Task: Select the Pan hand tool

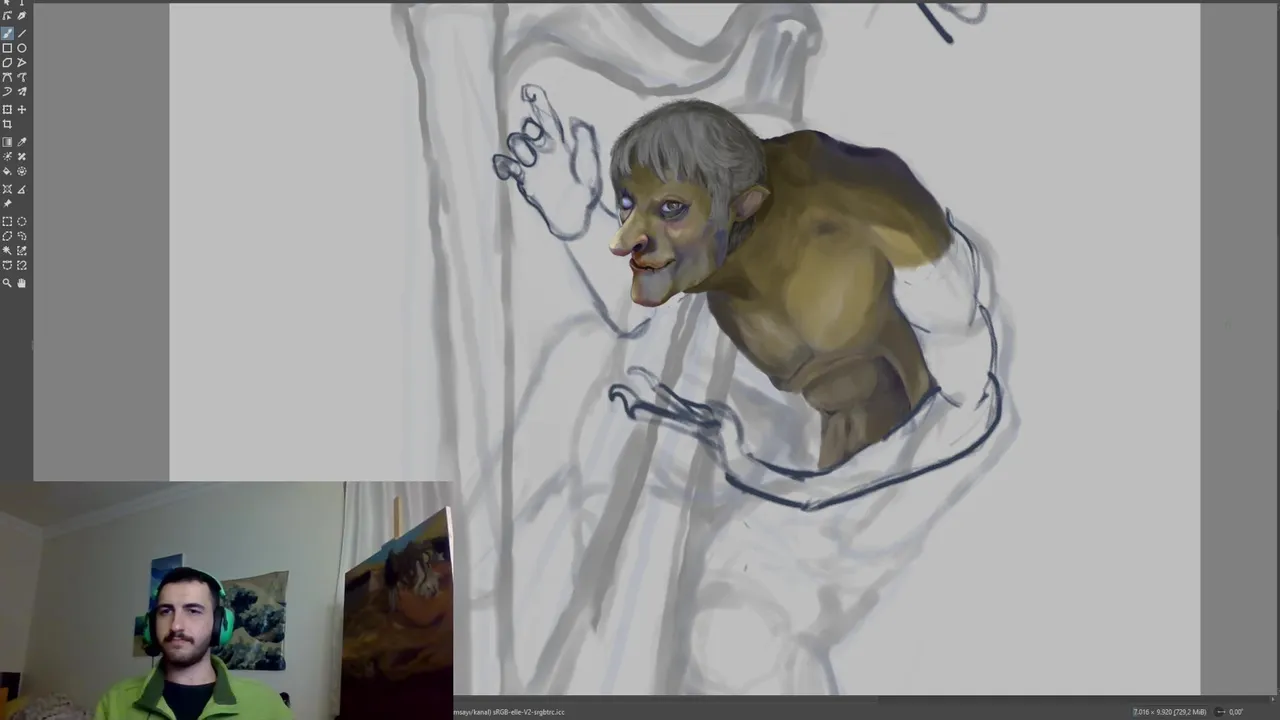Action: pos(22,283)
